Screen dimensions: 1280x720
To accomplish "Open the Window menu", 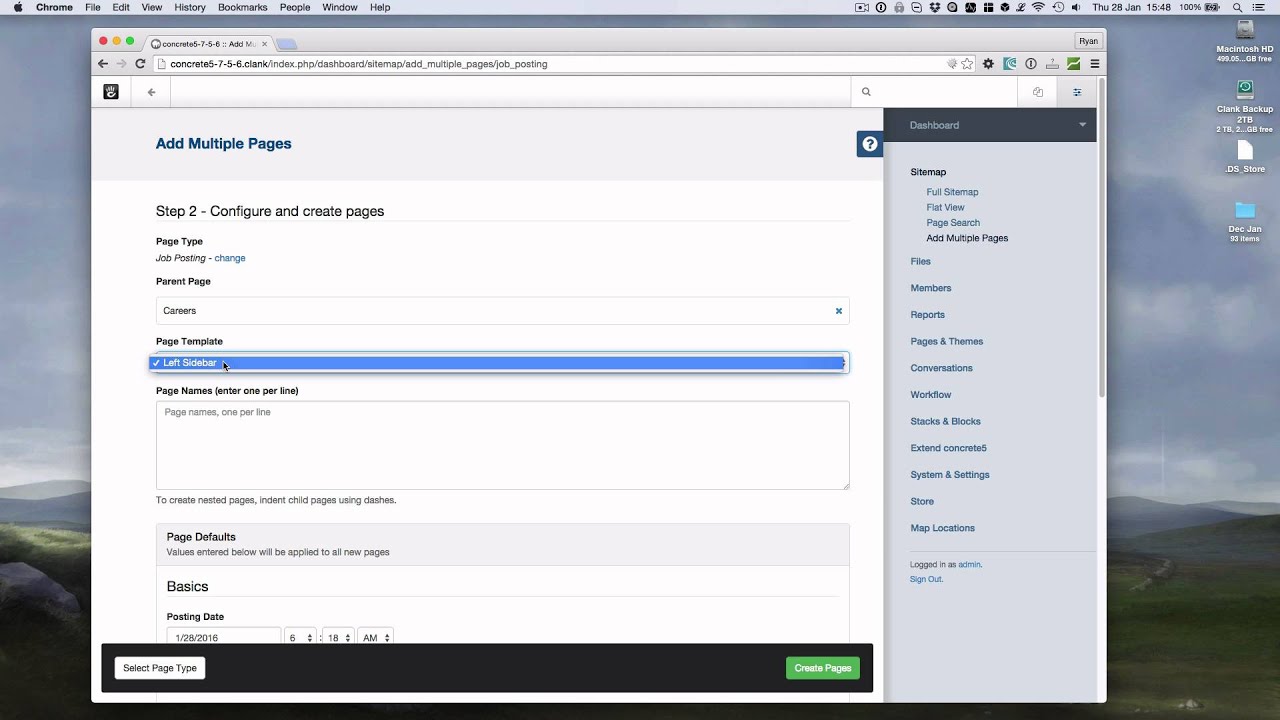I will pyautogui.click(x=340, y=7).
